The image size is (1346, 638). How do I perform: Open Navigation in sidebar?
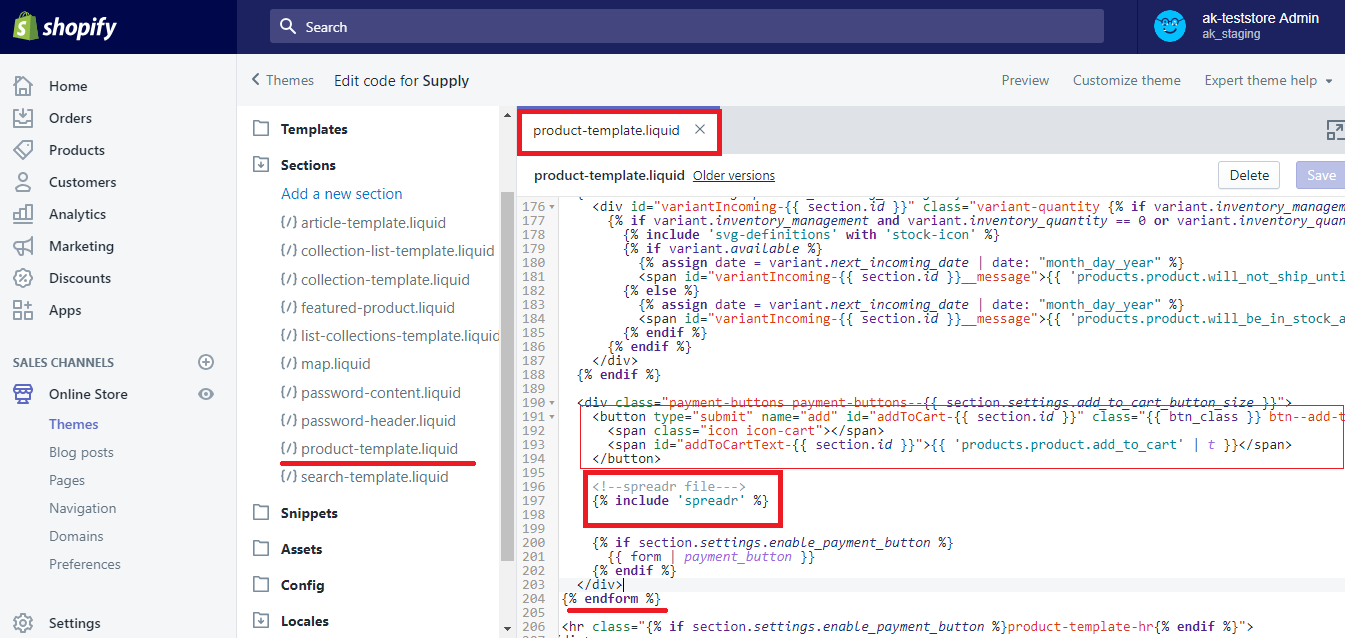(81, 508)
